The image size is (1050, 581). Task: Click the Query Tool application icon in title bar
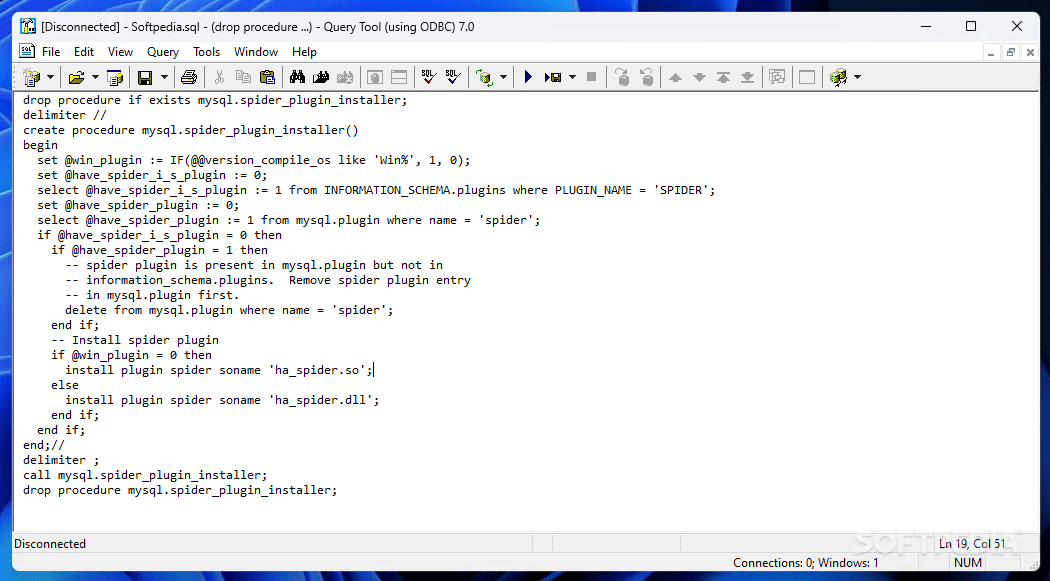point(27,27)
